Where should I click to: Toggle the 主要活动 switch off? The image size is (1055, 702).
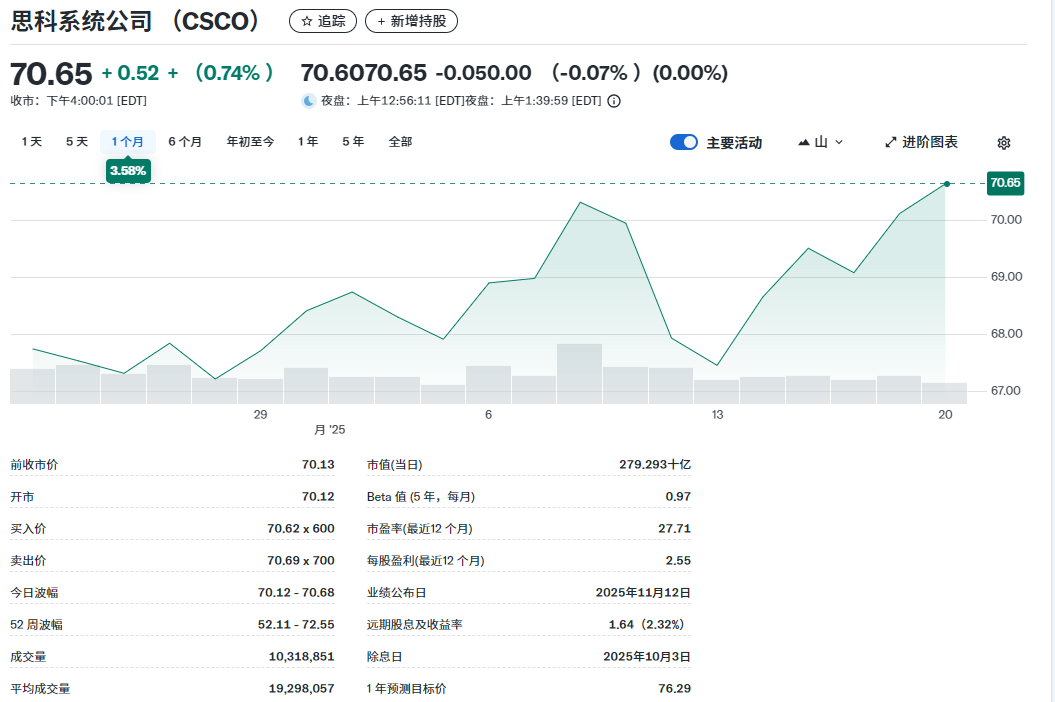point(684,142)
